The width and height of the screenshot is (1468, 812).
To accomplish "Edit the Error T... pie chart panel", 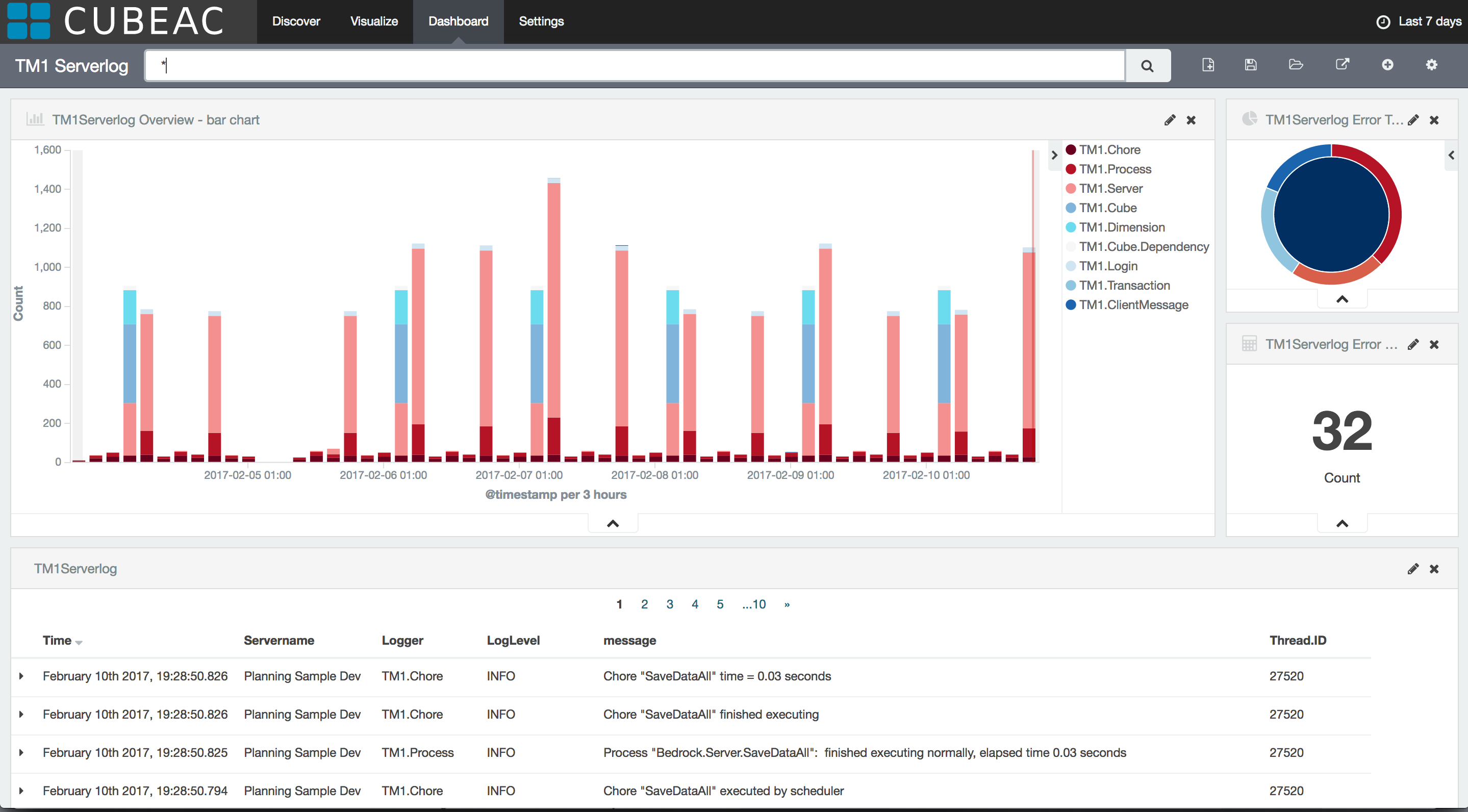I will [x=1413, y=120].
